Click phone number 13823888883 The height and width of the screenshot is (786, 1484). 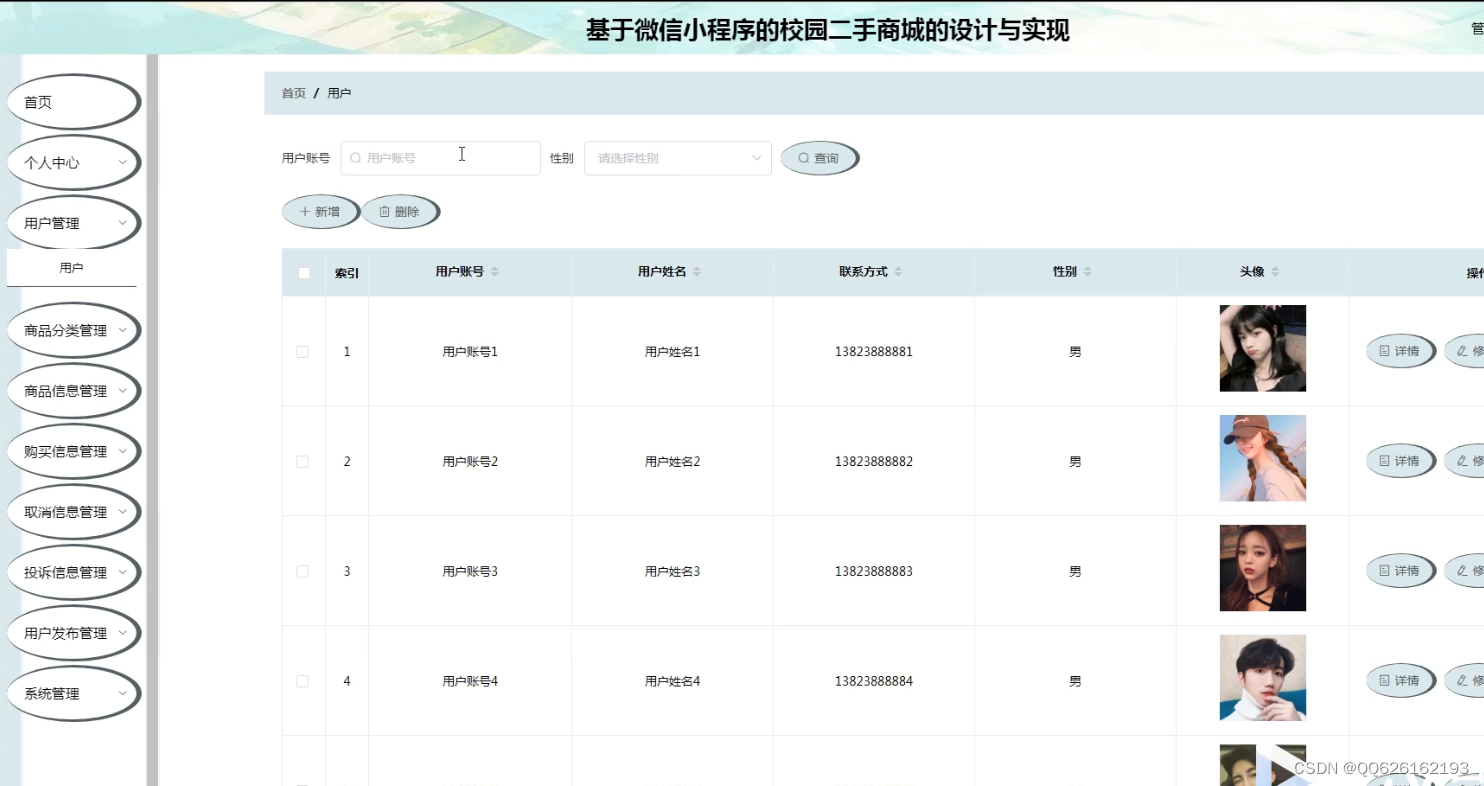874,572
